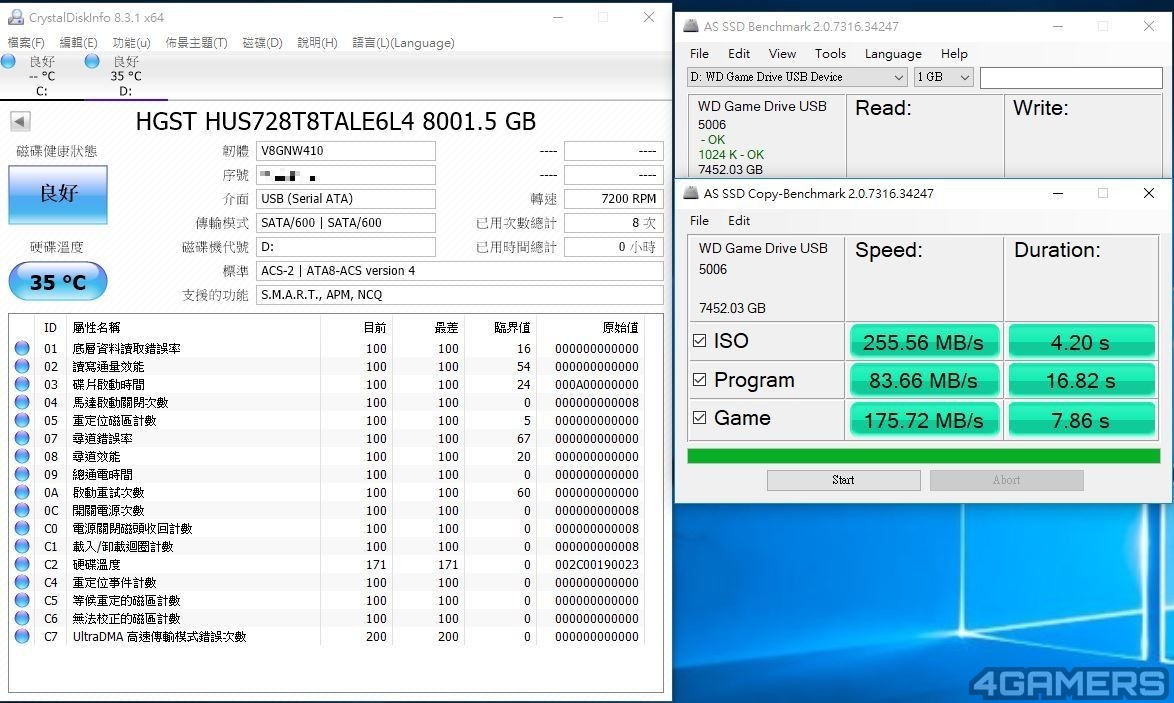
Task: Click AS SSD Copy-Benchmark title bar icon
Action: (691, 193)
